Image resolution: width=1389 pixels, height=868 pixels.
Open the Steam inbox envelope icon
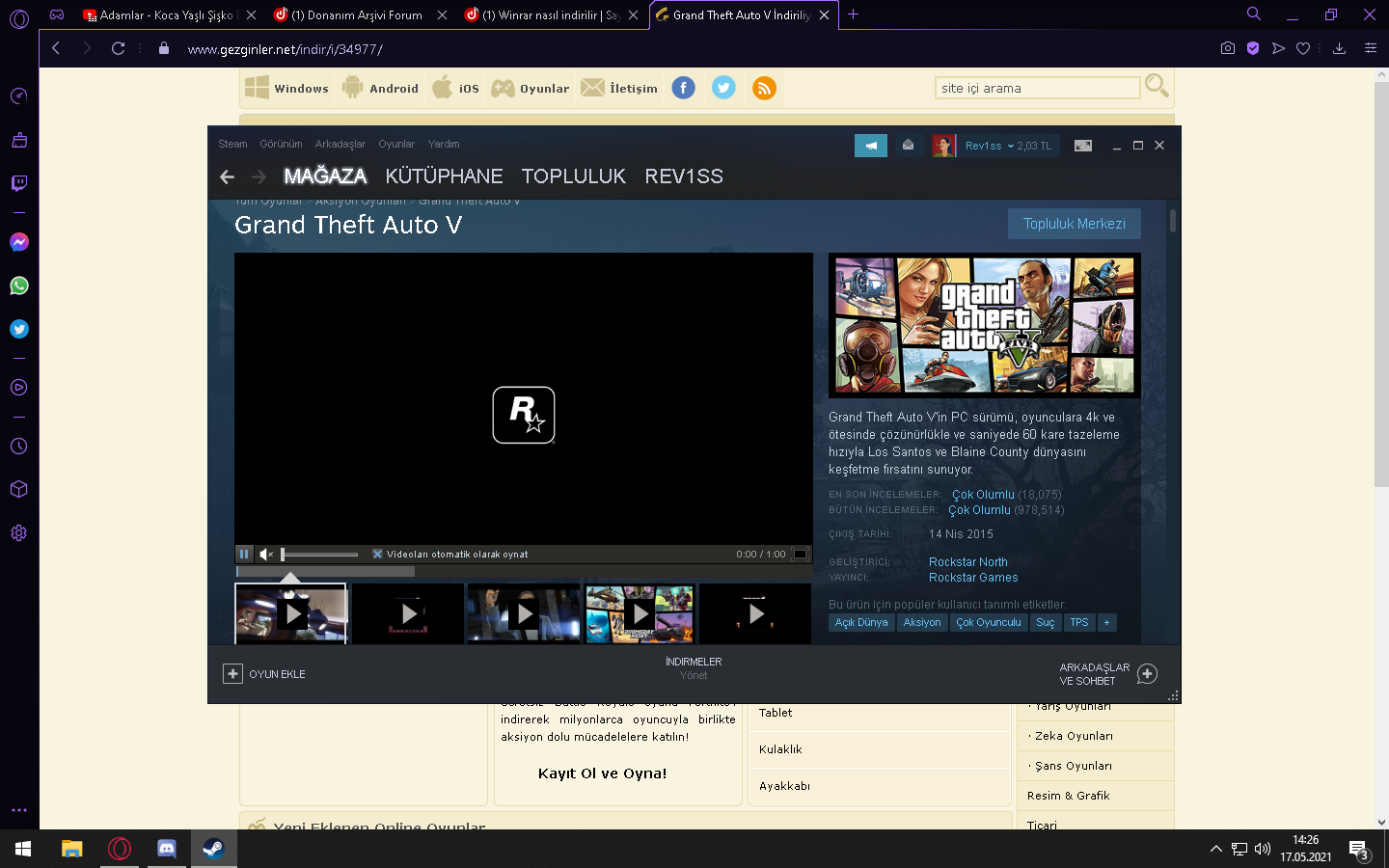click(908, 146)
